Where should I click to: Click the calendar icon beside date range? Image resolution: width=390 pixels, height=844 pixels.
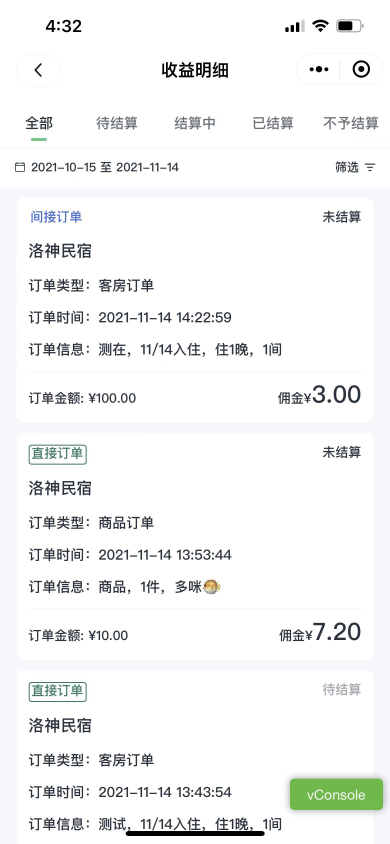tap(20, 167)
